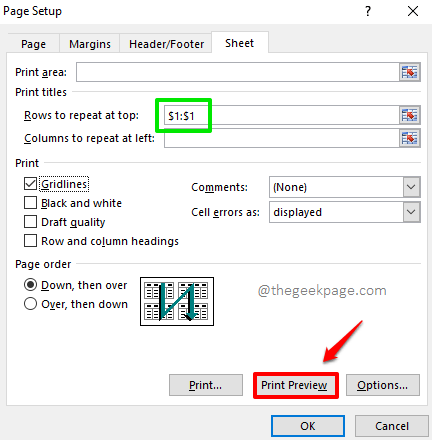This screenshot has height=440, width=432.
Task: Click the question mark help icon
Action: pos(368,11)
